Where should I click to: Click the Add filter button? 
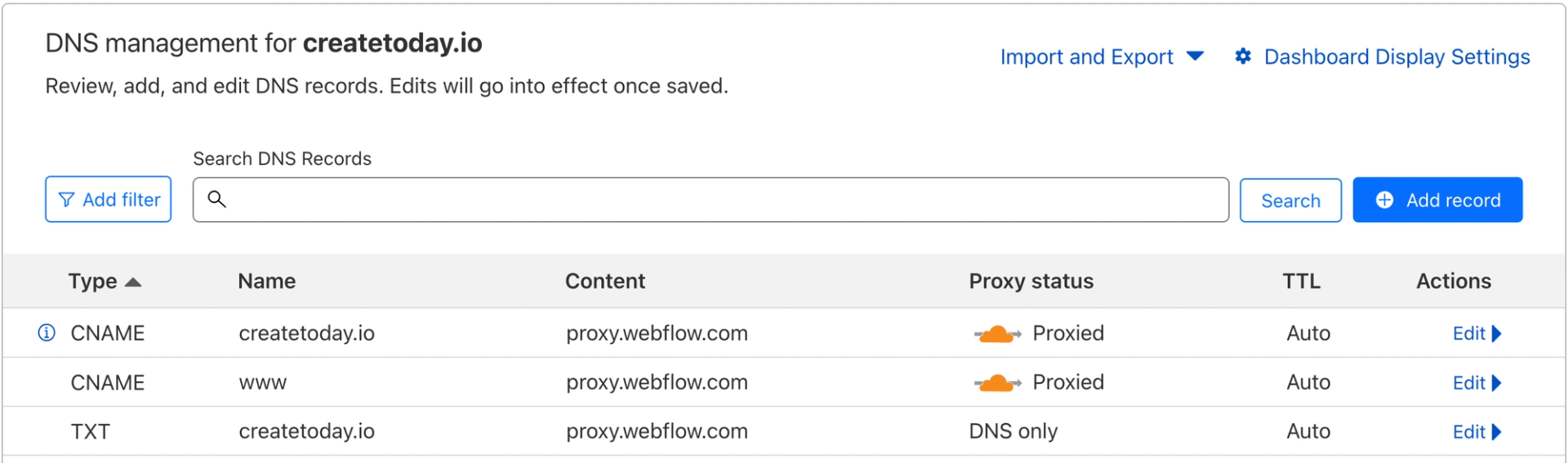click(109, 200)
